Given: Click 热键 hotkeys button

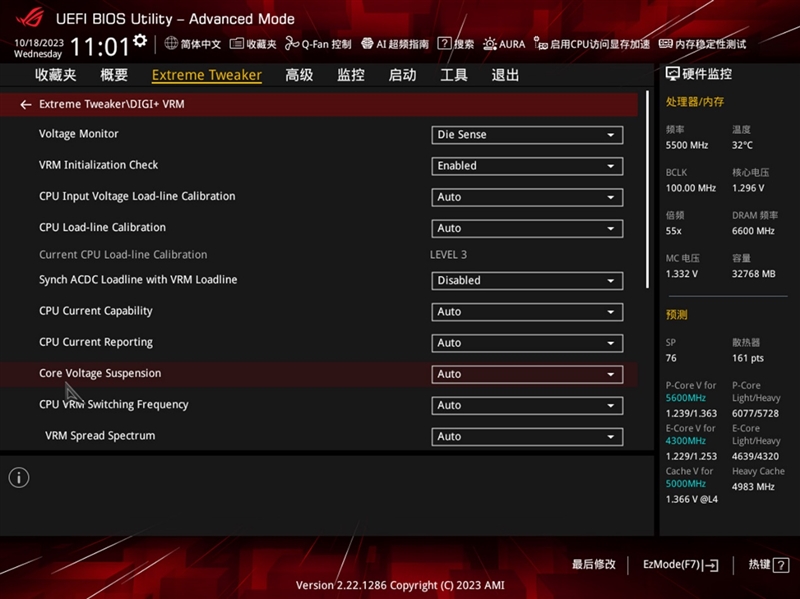Looking at the screenshot, I should 768,565.
